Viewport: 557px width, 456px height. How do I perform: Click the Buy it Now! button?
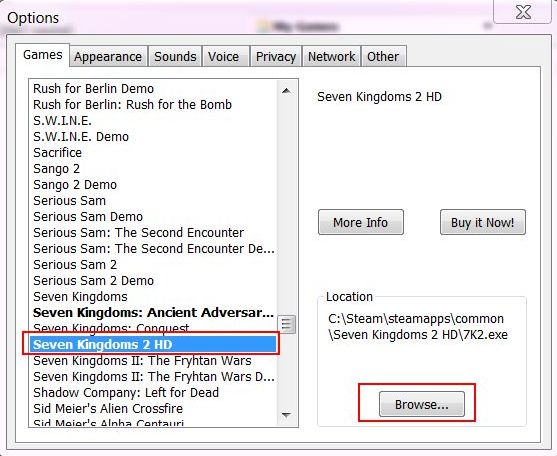pos(482,222)
